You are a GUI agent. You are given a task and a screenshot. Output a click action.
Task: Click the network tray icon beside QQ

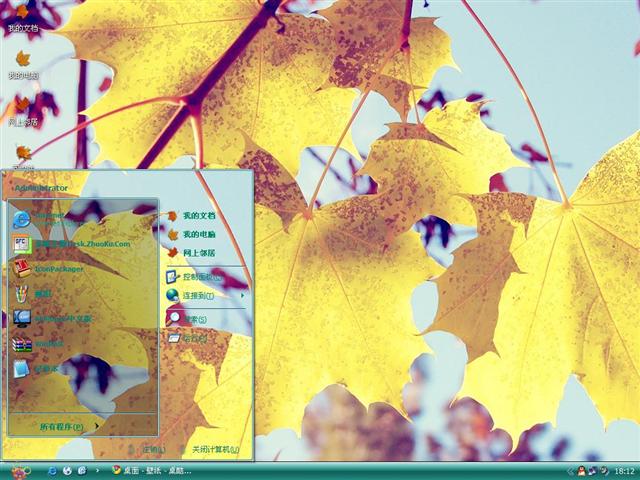(x=592, y=471)
